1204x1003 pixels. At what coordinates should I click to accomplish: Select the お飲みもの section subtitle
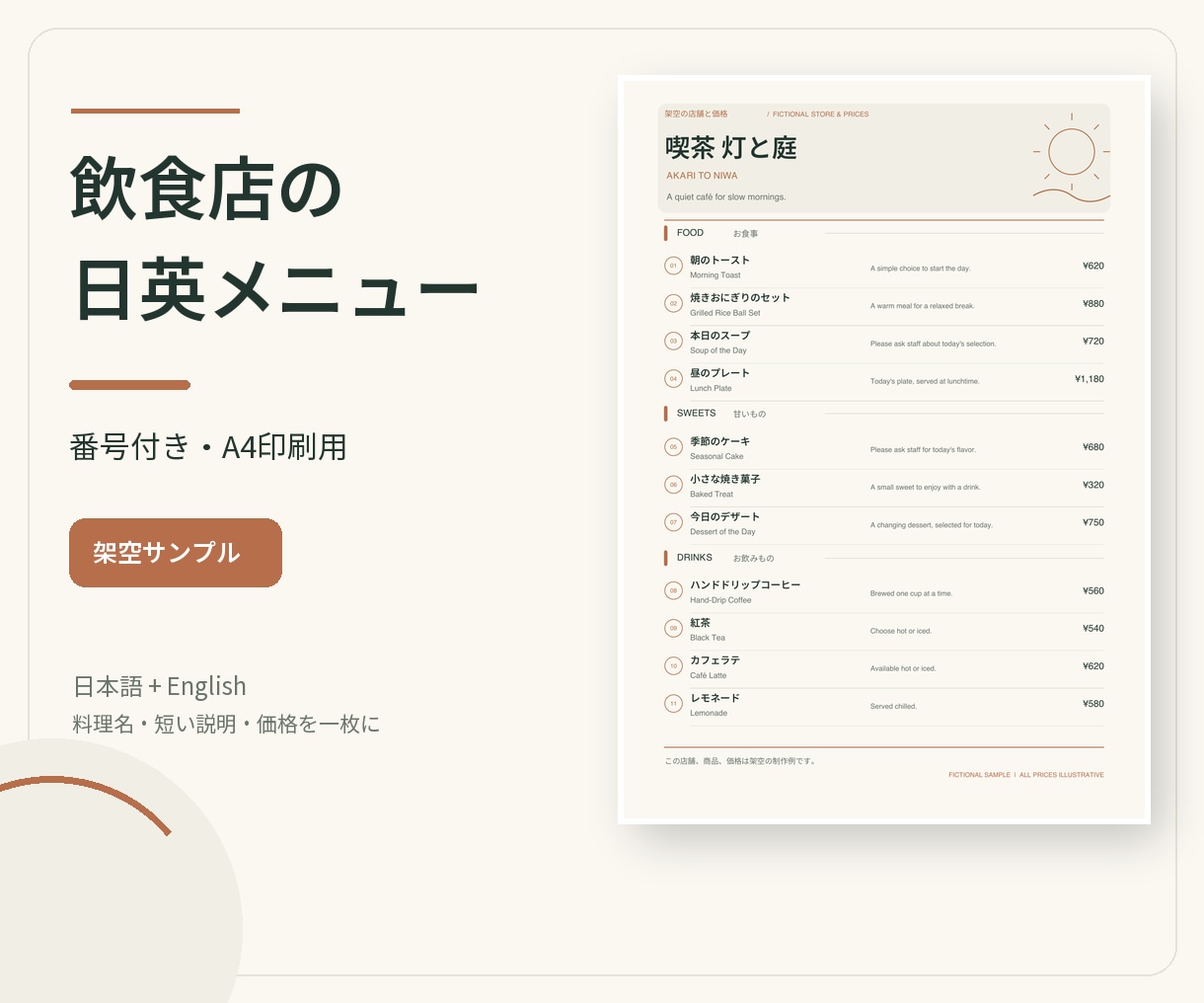753,559
